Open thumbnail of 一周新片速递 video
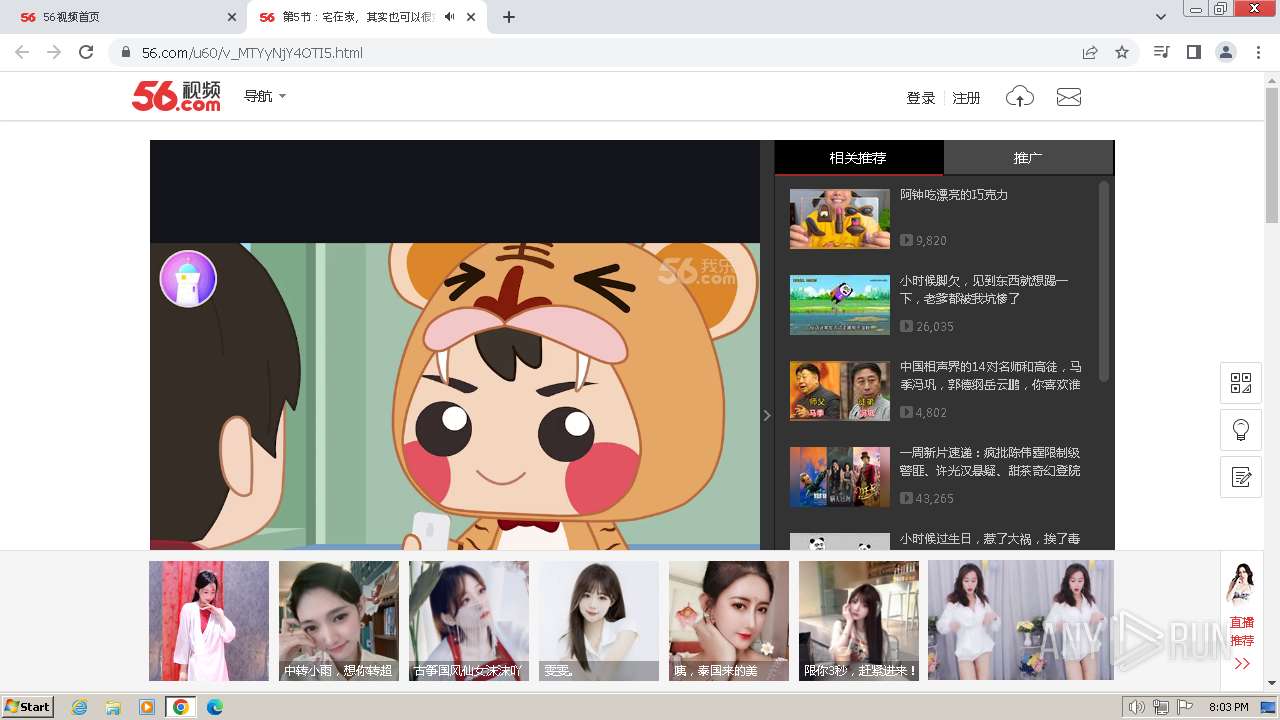The height and width of the screenshot is (720, 1280). (x=839, y=477)
